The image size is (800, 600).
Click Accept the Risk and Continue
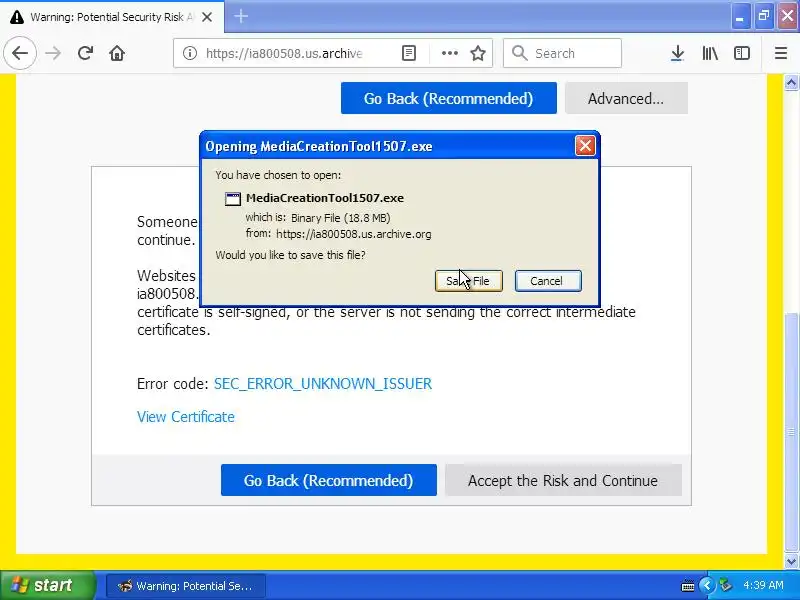pos(563,480)
